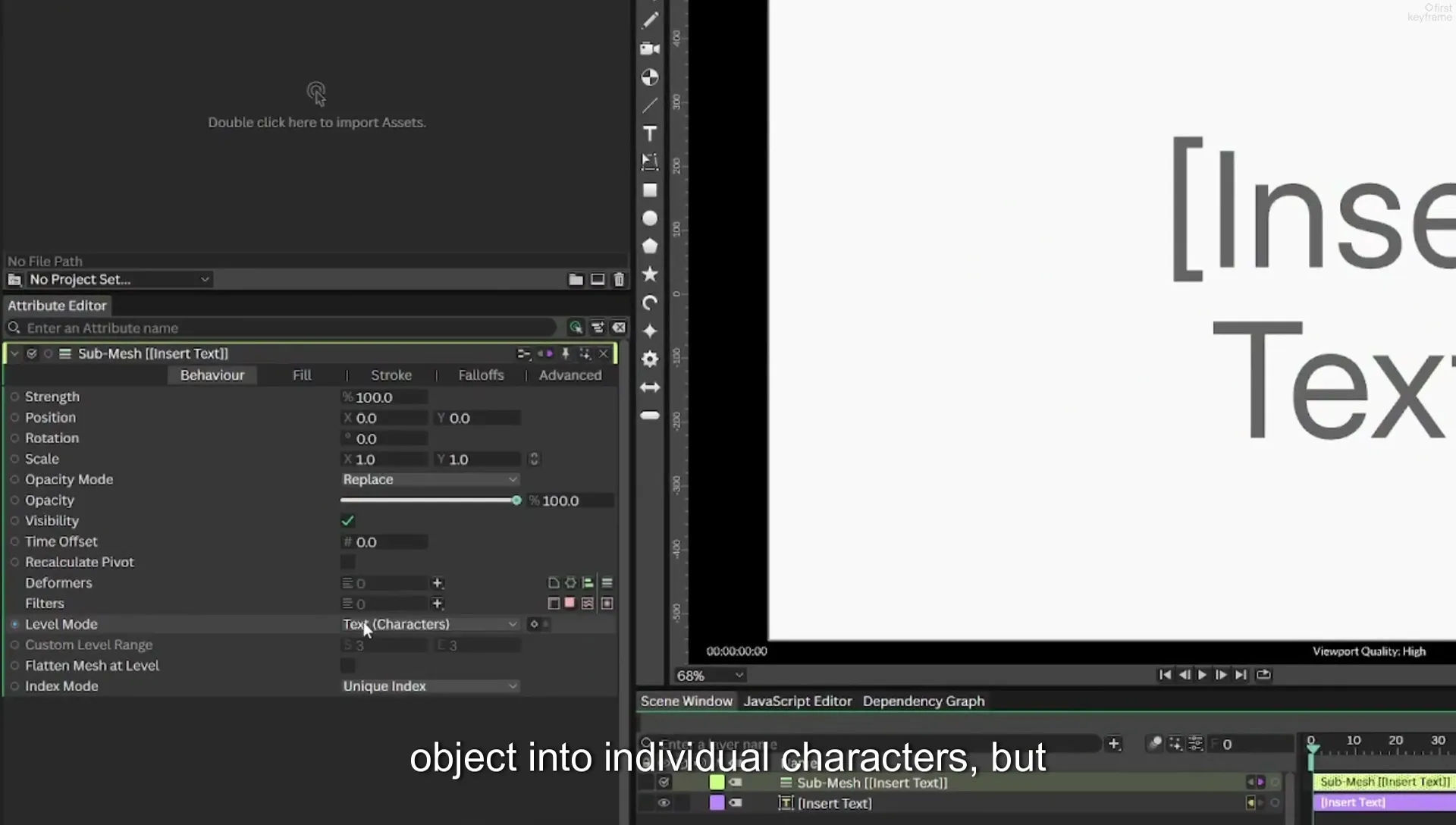The image size is (1456, 825).
Task: Toggle the Strength attribute keyframe circle
Action: pos(14,397)
